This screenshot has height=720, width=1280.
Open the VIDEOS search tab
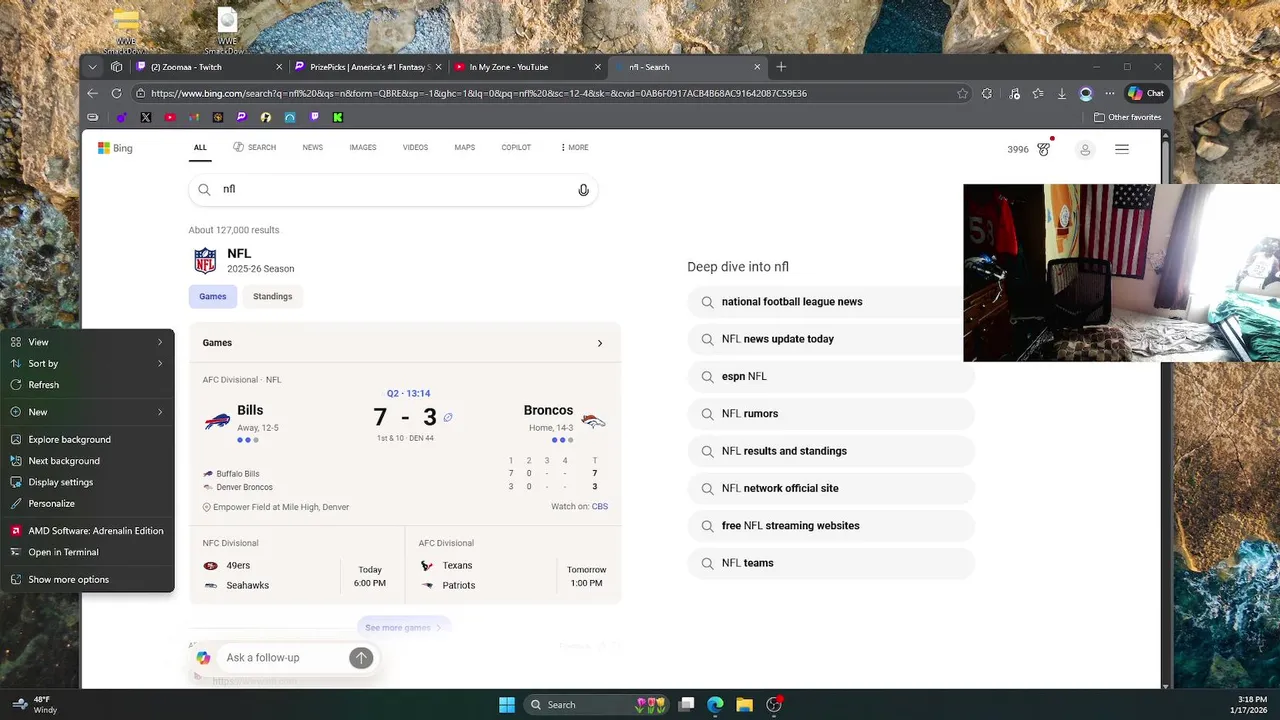pos(415,148)
